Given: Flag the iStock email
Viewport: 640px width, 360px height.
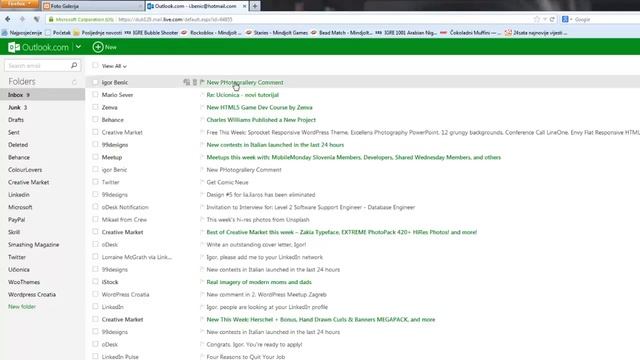Looking at the screenshot, I should (x=202, y=282).
